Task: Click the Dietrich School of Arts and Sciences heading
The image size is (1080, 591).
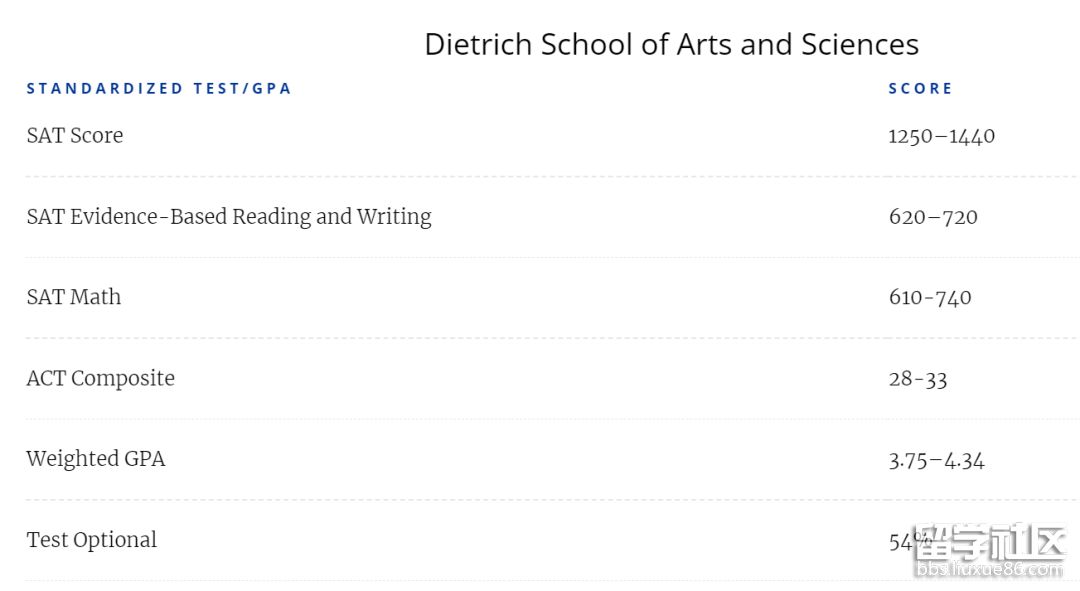Action: pyautogui.click(x=672, y=45)
